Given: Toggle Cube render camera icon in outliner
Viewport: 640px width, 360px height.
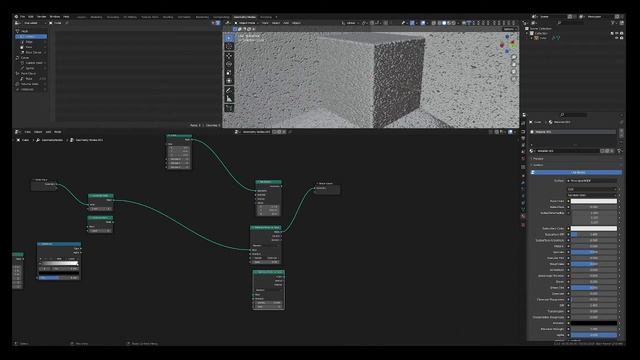Looking at the screenshot, I should tap(622, 38).
